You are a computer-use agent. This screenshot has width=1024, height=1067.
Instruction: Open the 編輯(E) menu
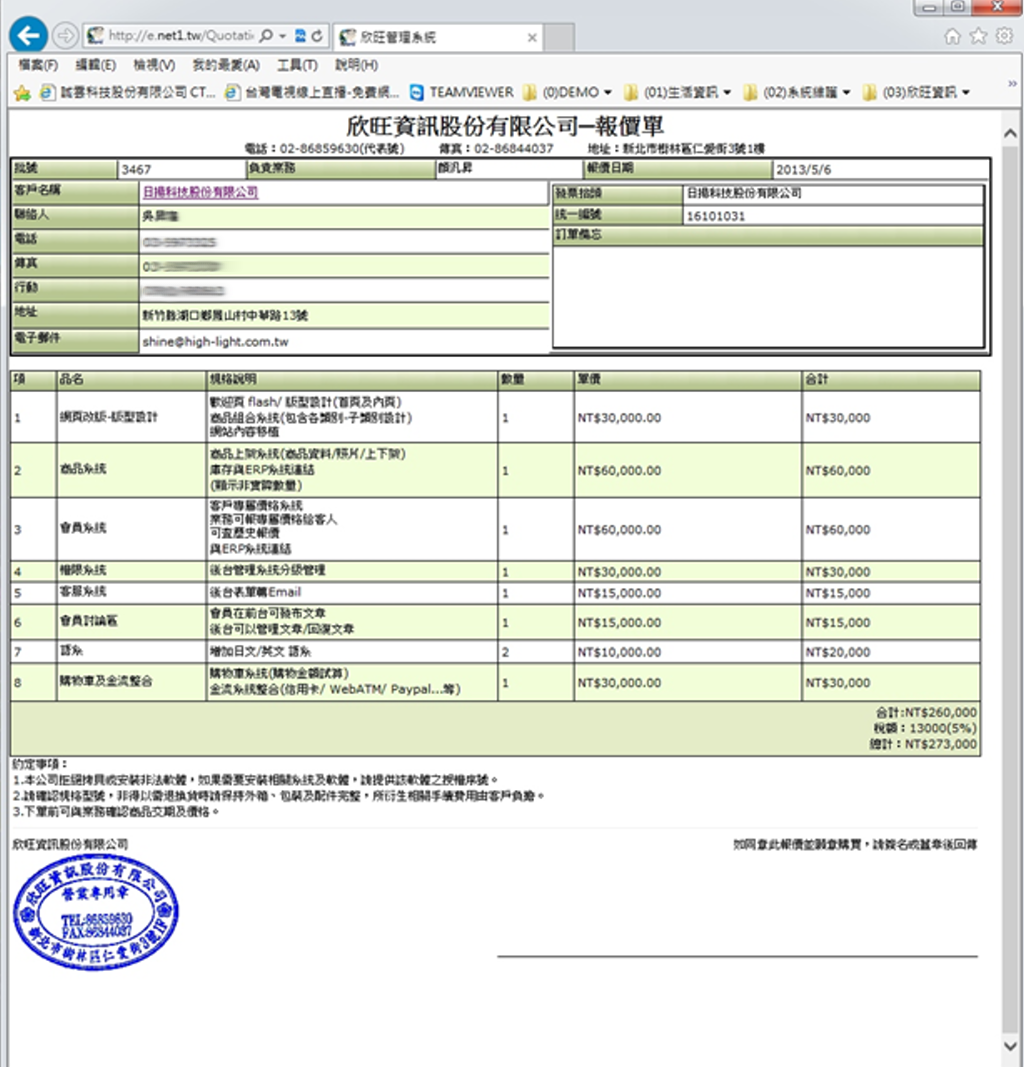95,65
